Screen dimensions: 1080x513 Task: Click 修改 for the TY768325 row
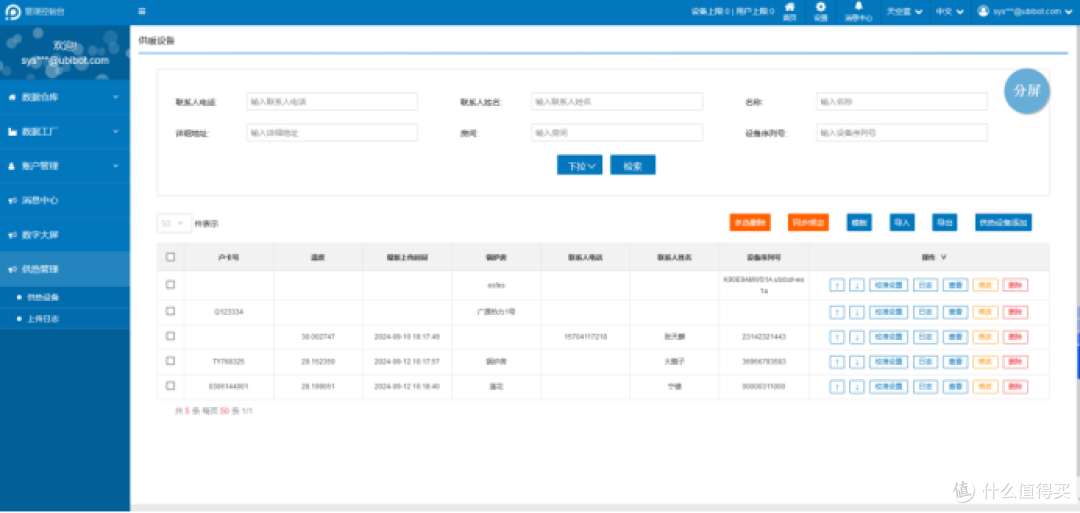(985, 362)
